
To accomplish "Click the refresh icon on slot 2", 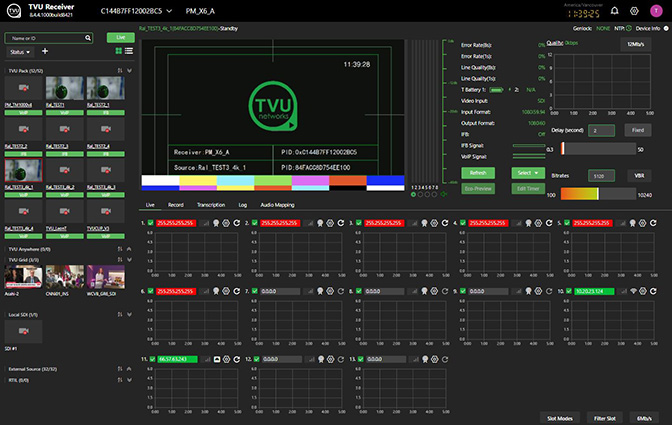I will [x=341, y=223].
